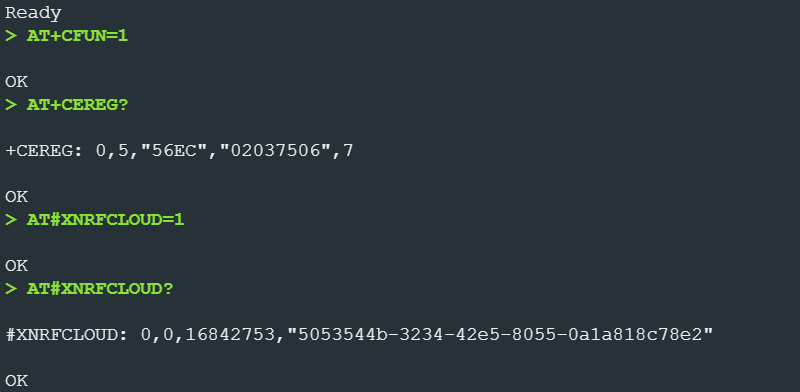Screen dimensions: 800x392
Task: Select the "56EC" tracking area code value
Action: tap(168, 151)
